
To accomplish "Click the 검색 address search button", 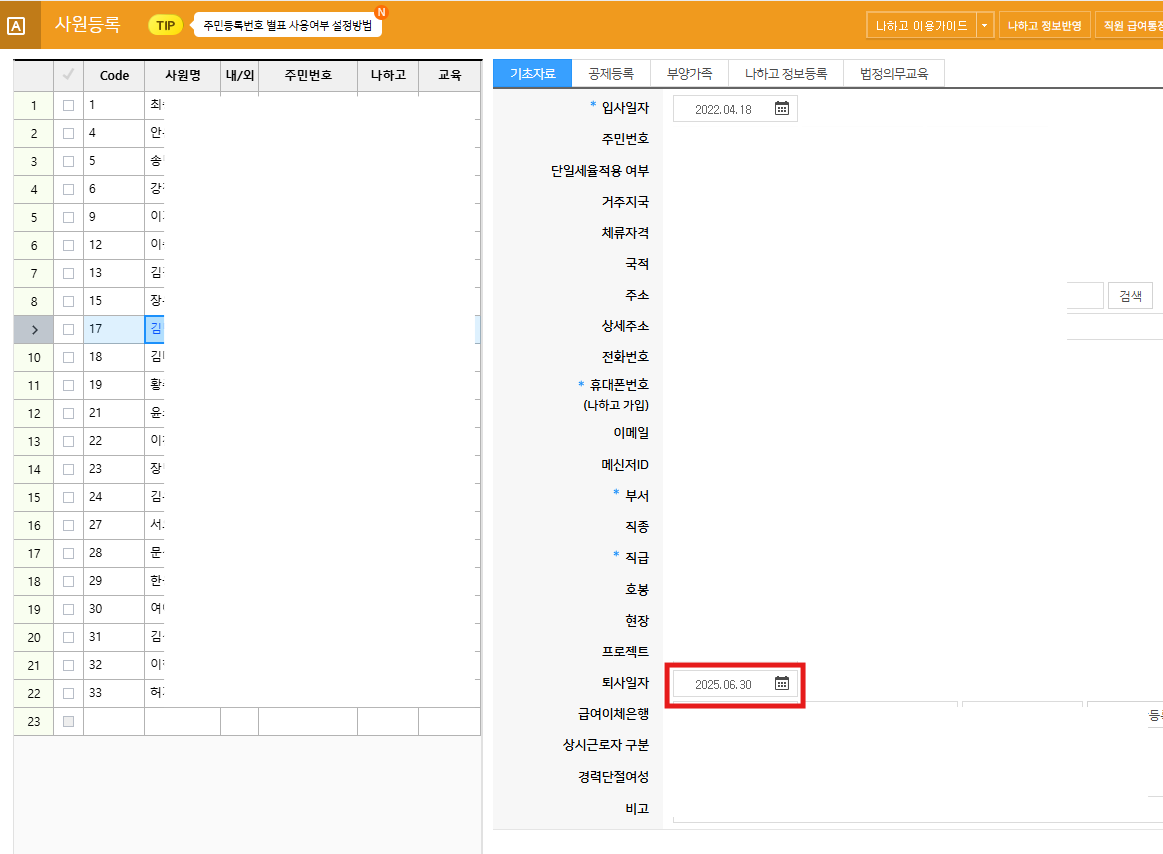I will tap(1130, 295).
